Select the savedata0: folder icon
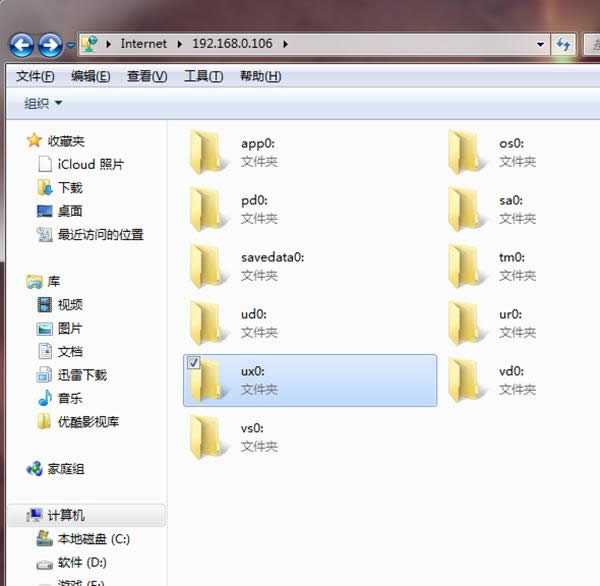 click(209, 266)
